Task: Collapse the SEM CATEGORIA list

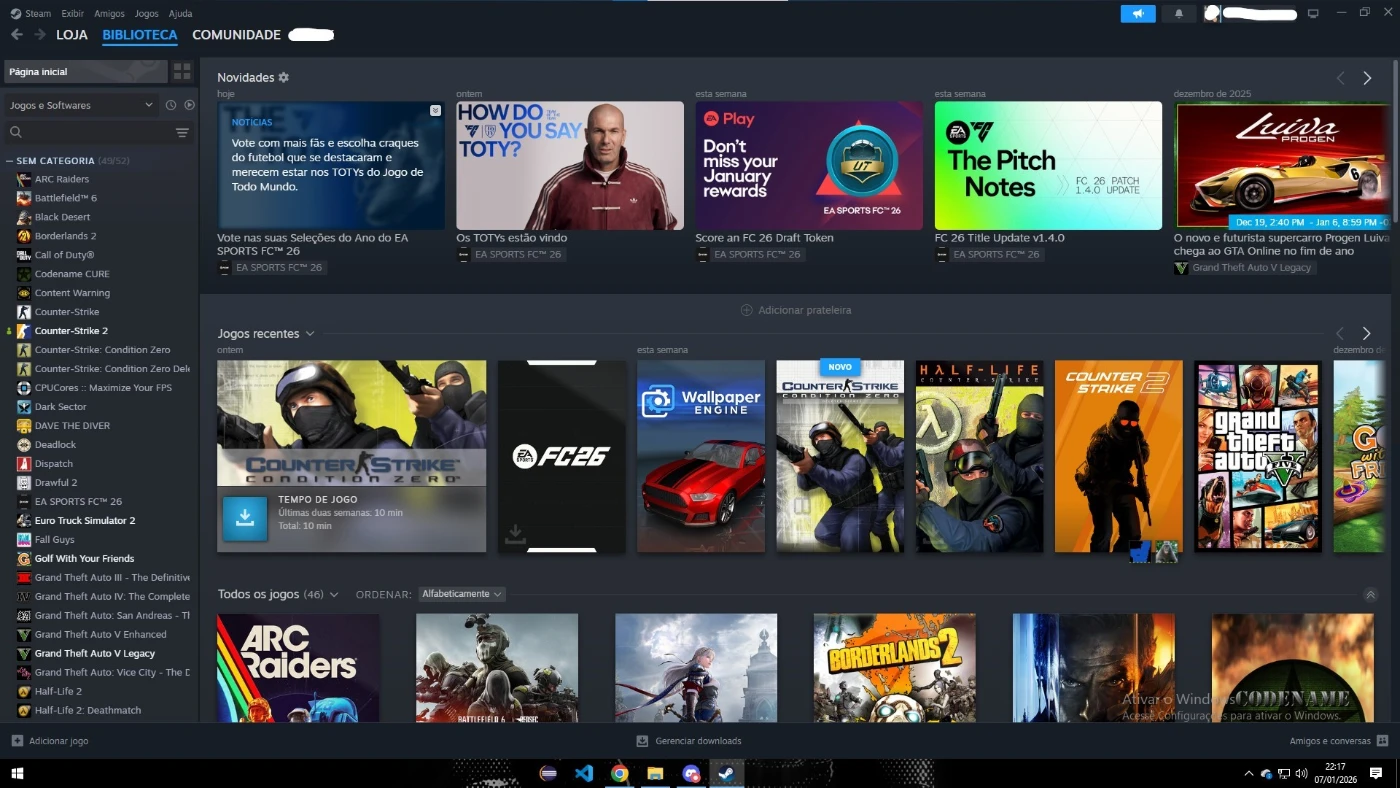Action: [10, 161]
